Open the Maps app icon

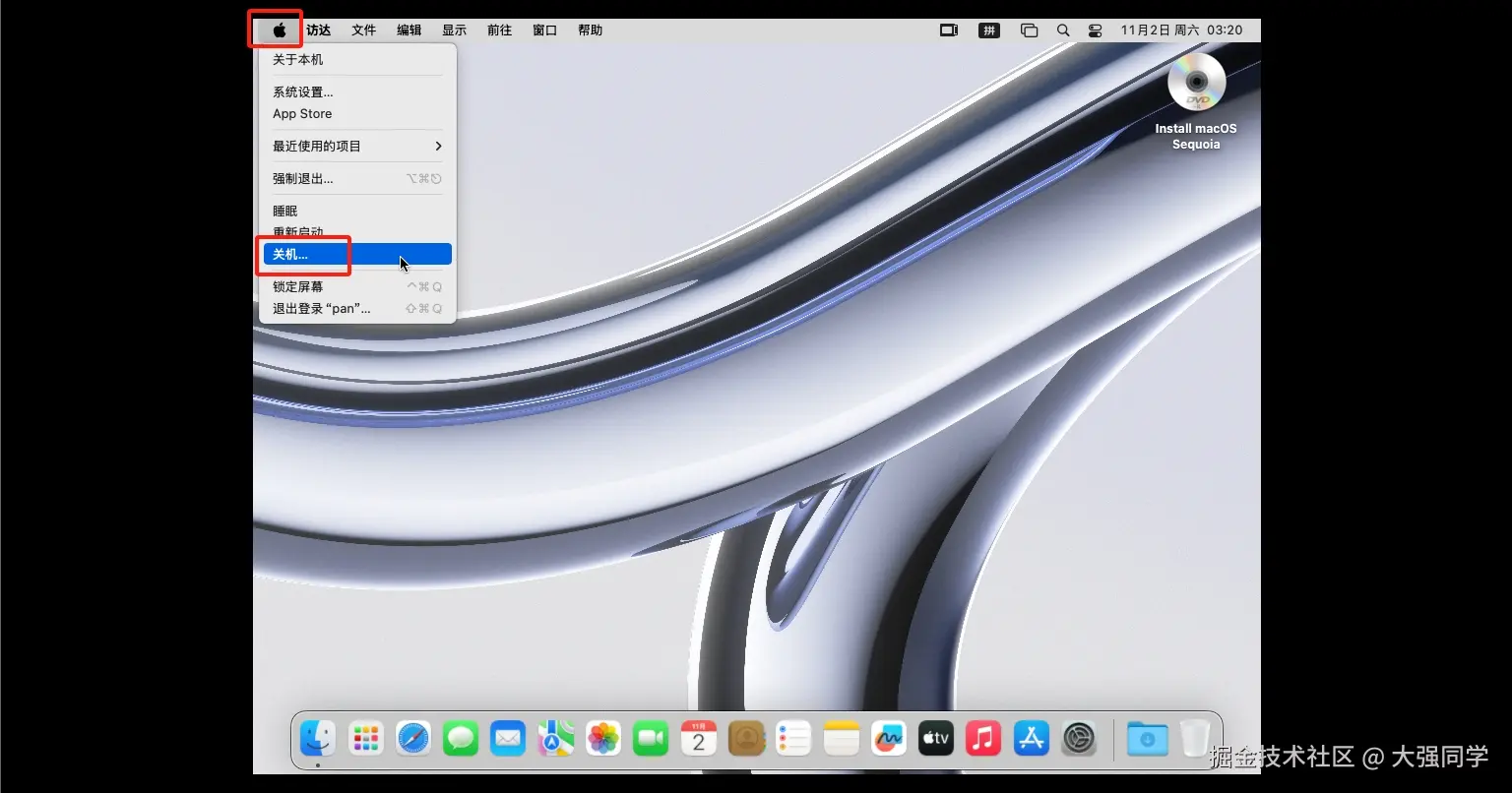(x=555, y=738)
